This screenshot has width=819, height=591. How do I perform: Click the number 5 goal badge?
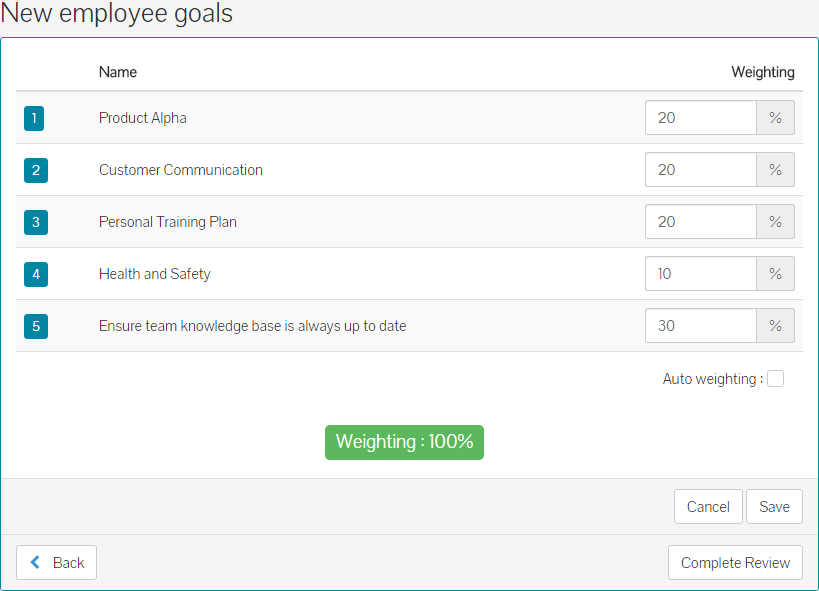(35, 326)
